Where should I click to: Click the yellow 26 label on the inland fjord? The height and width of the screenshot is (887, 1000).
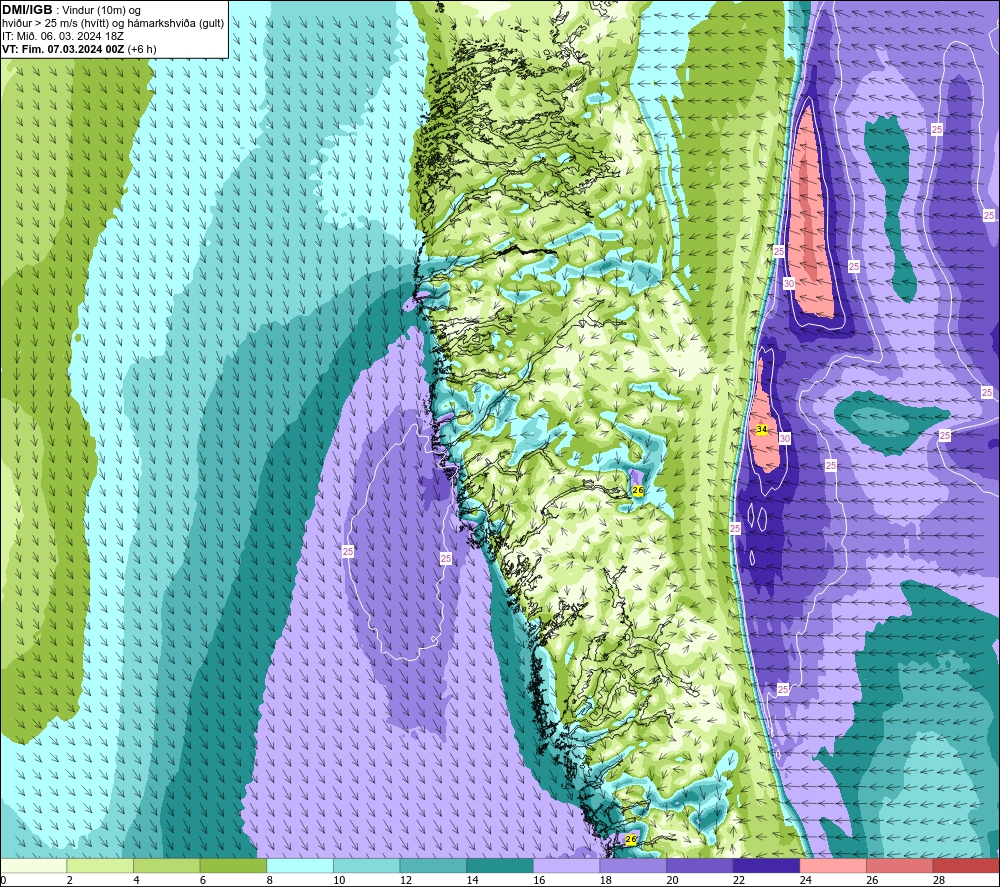(637, 490)
